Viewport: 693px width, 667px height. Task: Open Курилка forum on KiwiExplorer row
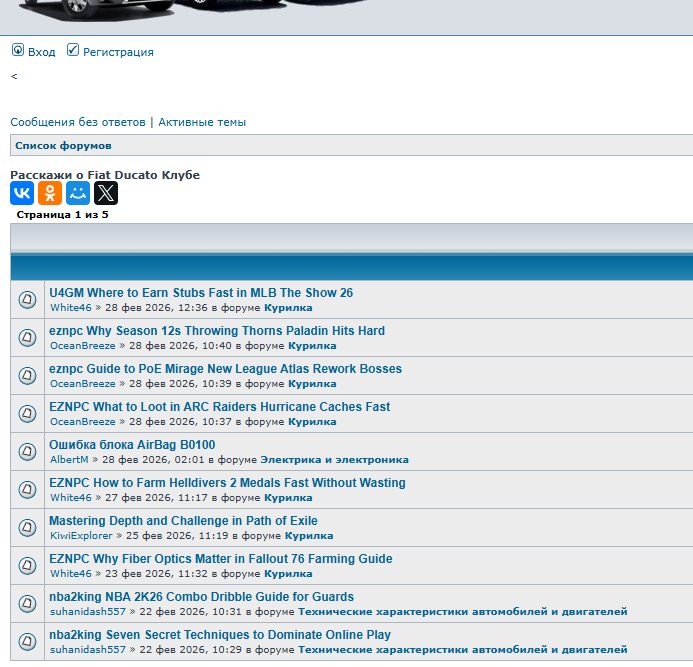(309, 536)
